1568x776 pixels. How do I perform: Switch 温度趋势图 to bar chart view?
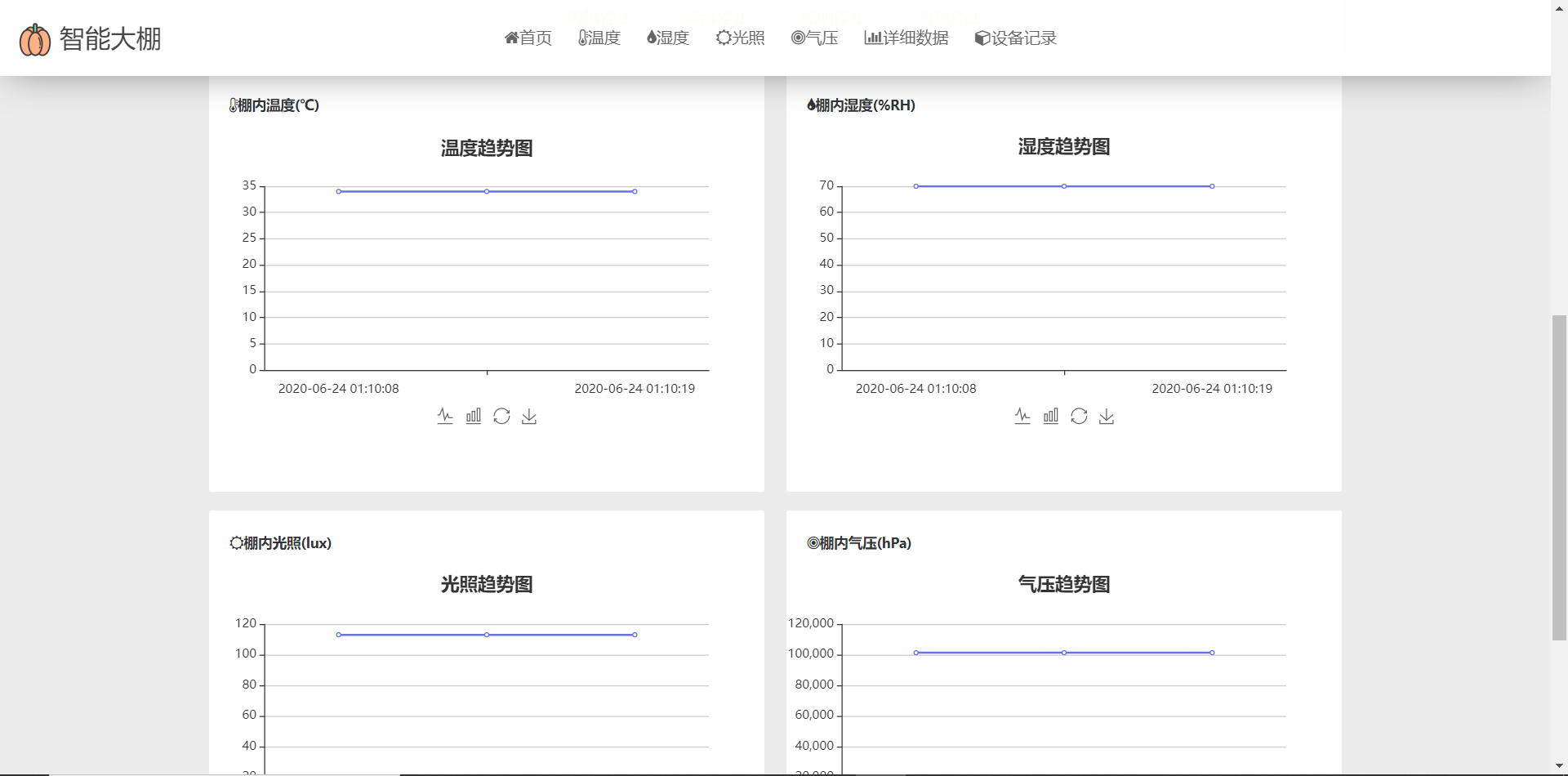[x=473, y=415]
